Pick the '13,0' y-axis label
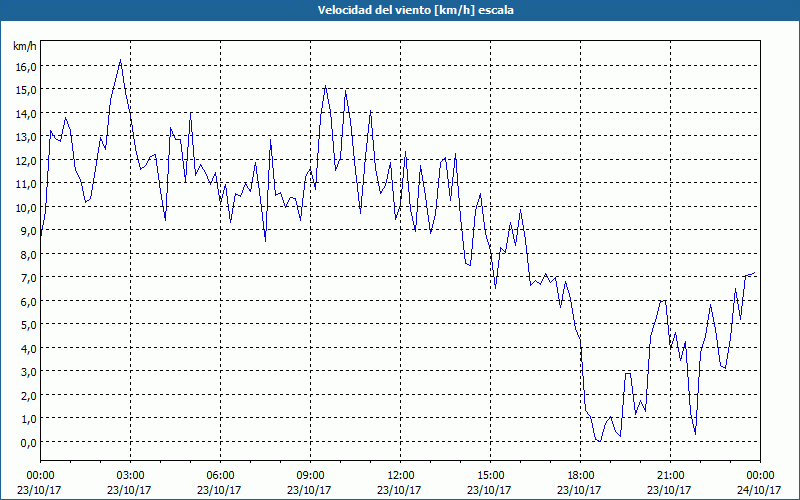This screenshot has width=800, height=500. pyautogui.click(x=25, y=137)
